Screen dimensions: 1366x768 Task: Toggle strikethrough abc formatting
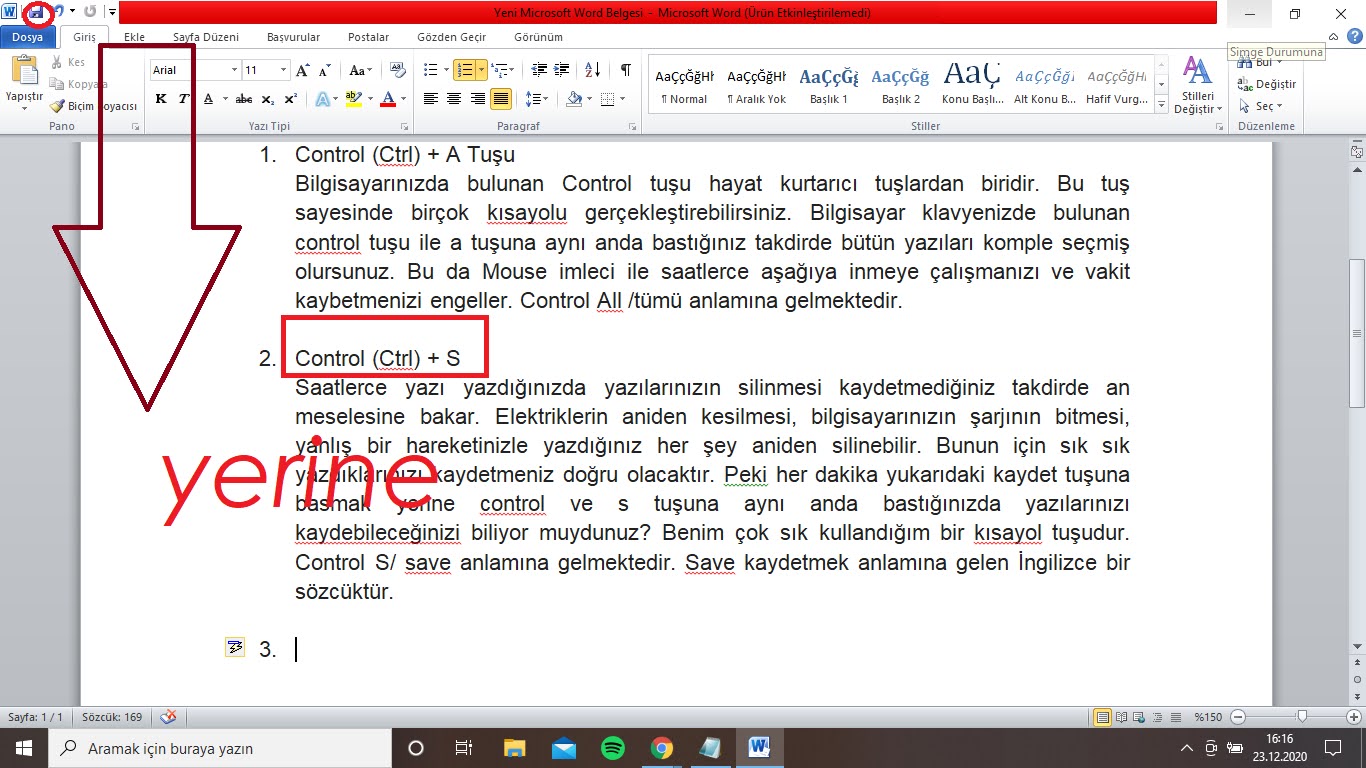pyautogui.click(x=244, y=99)
